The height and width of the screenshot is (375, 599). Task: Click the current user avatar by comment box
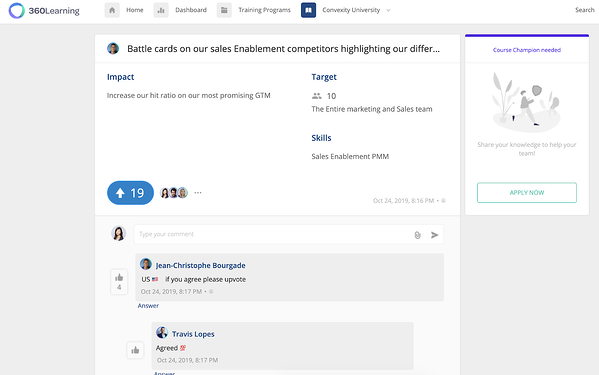118,233
